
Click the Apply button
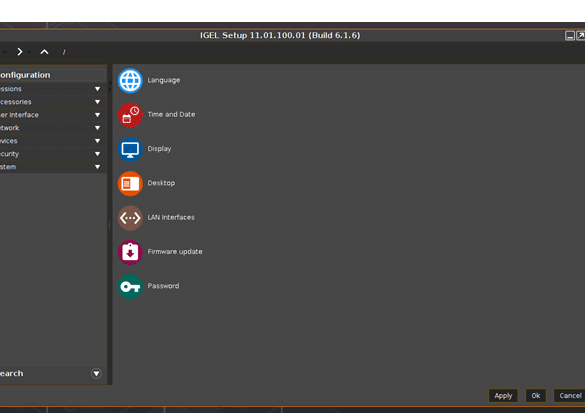pyautogui.click(x=503, y=396)
